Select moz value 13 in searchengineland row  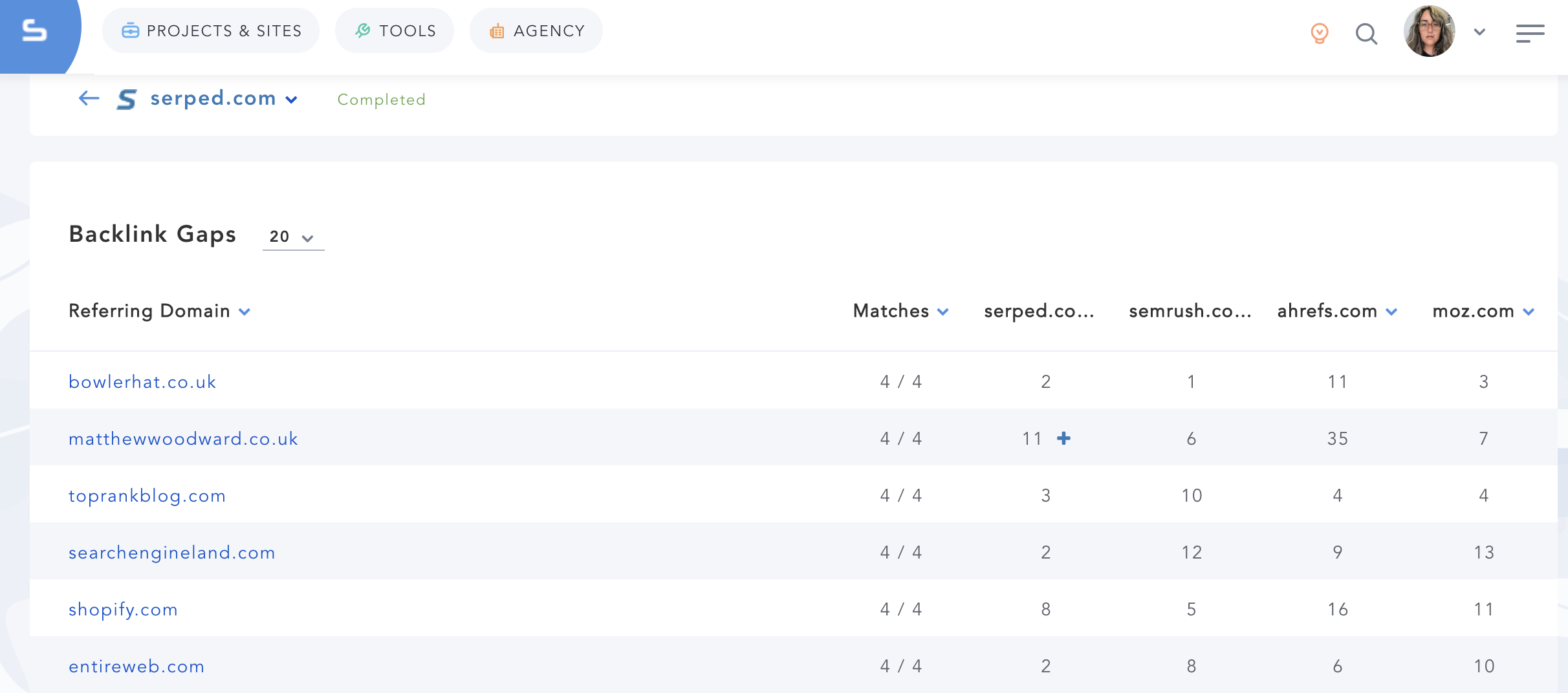[x=1484, y=553]
